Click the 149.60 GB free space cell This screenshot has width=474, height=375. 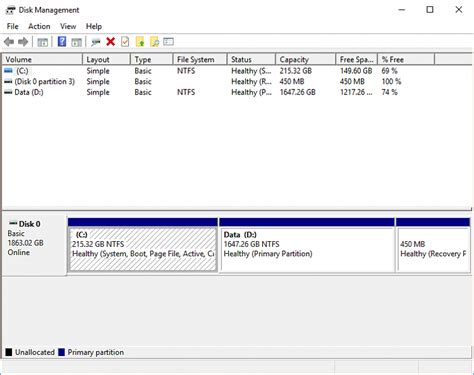click(356, 71)
